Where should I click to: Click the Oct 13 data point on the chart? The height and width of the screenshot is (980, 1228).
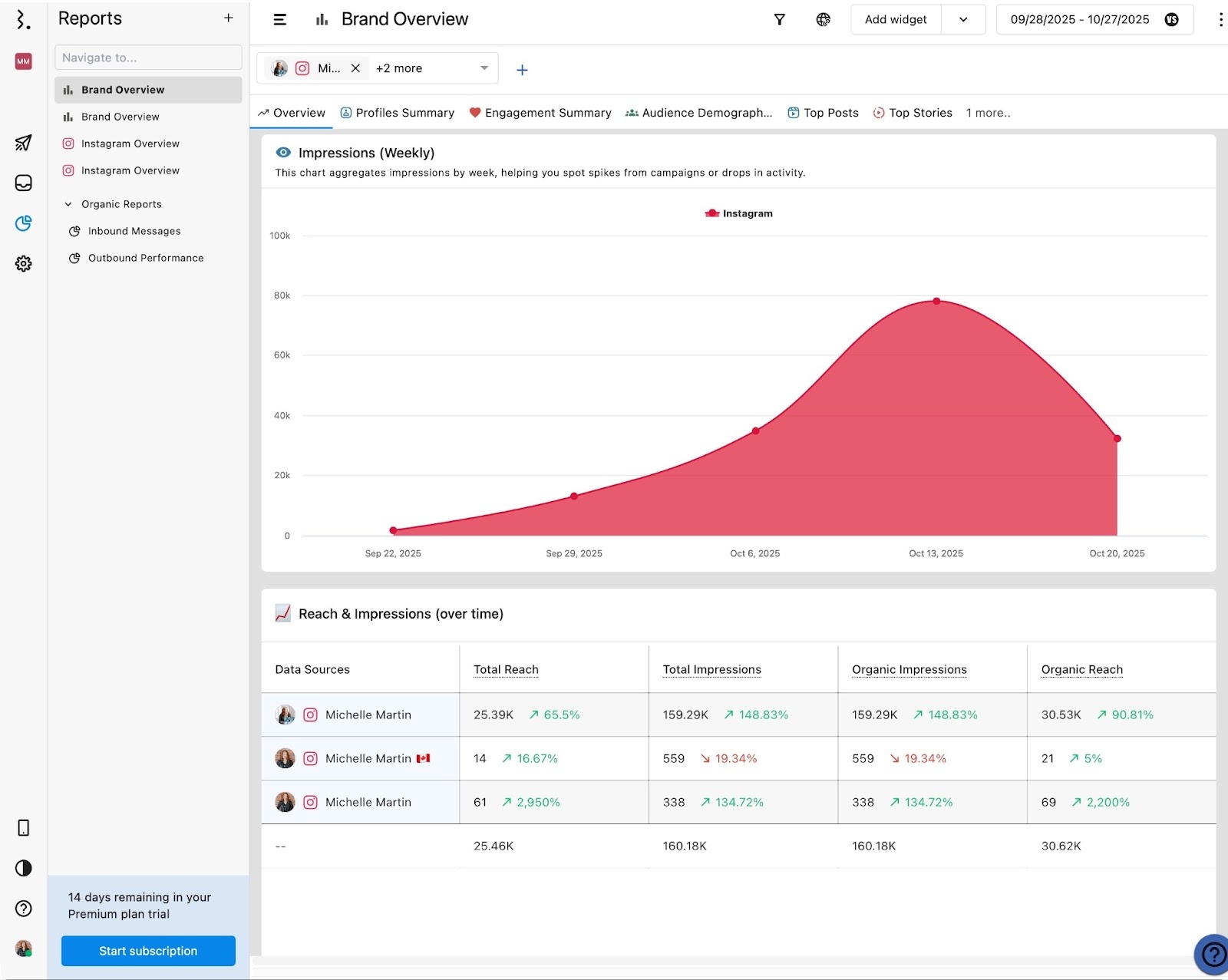pyautogui.click(x=936, y=302)
